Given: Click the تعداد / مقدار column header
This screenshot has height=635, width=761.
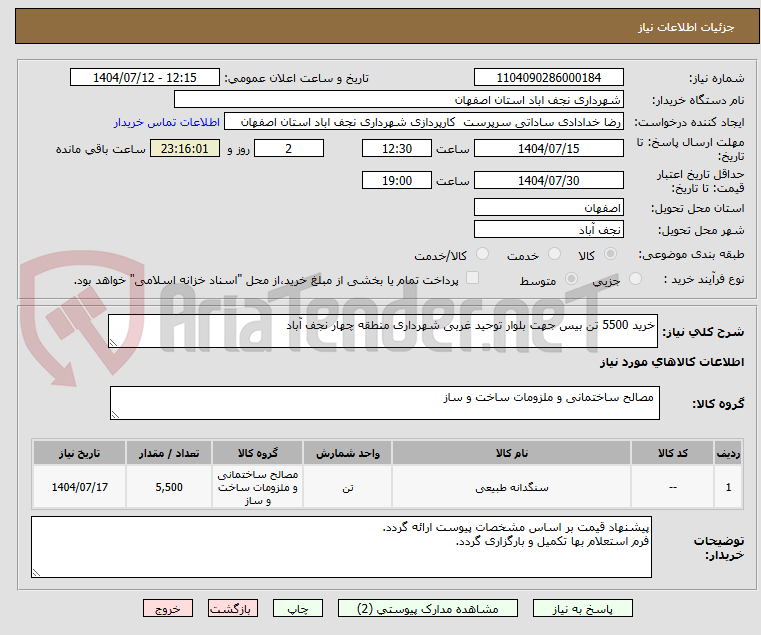Looking at the screenshot, I should [168, 453].
